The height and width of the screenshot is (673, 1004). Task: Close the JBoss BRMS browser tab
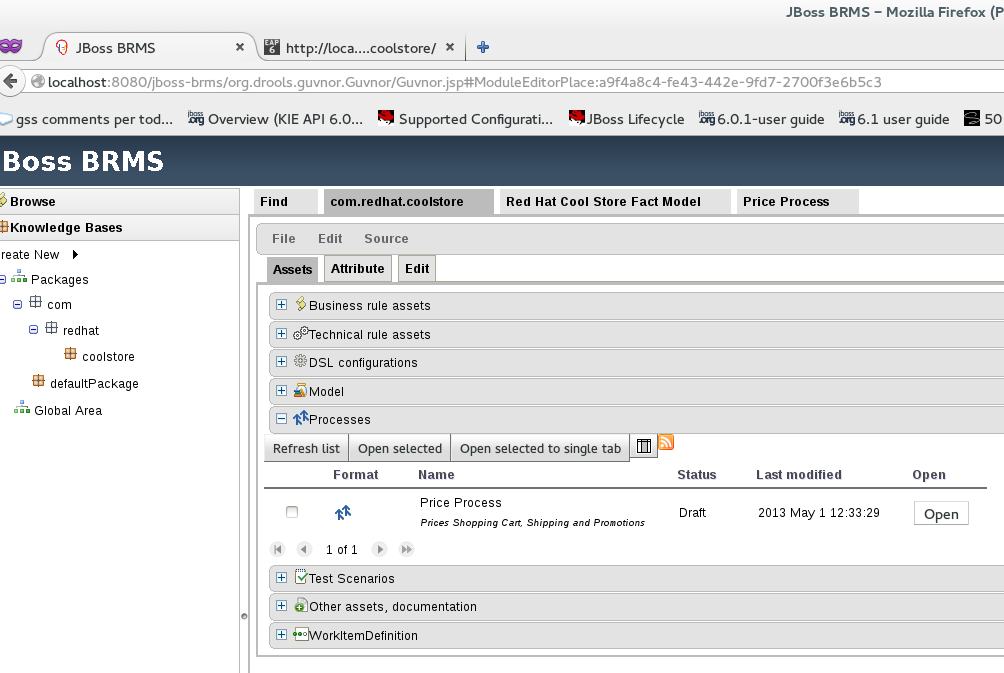pos(239,47)
